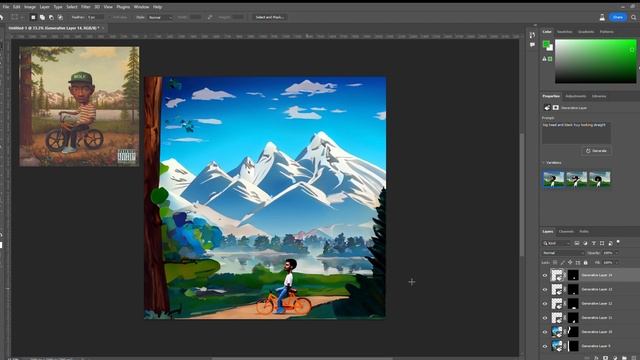Select the Generative Layer 12 mask thumbnail
640x360 pixels.
coord(573,304)
